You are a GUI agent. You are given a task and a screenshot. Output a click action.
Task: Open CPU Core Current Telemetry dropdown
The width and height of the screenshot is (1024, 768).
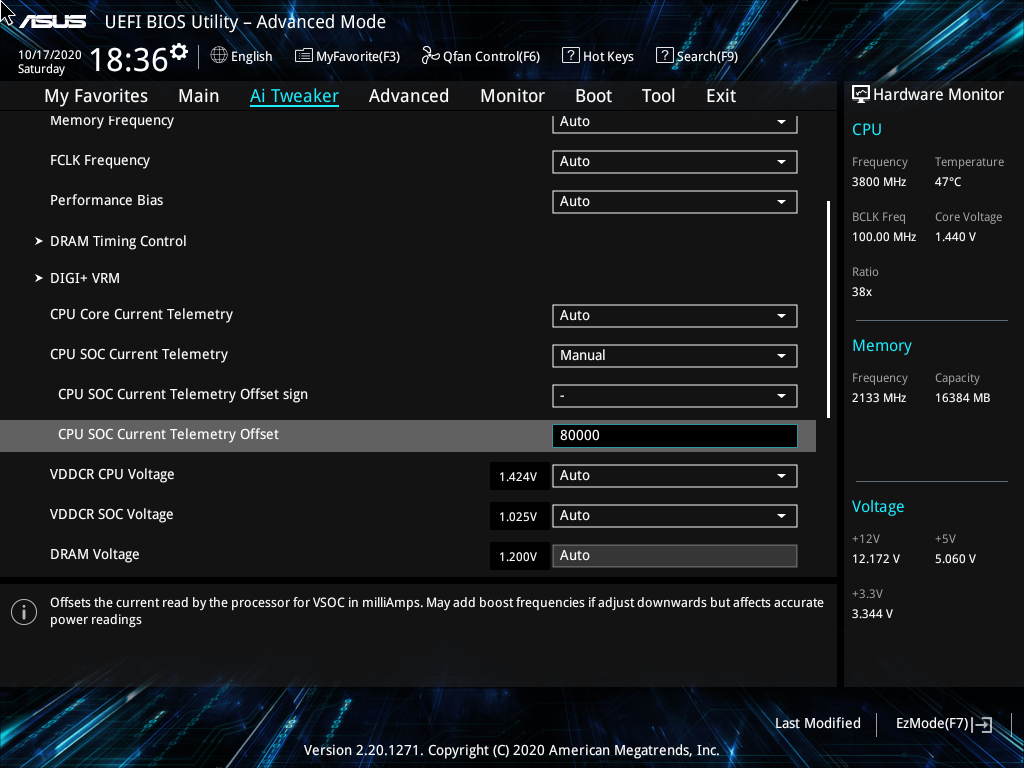coord(675,316)
